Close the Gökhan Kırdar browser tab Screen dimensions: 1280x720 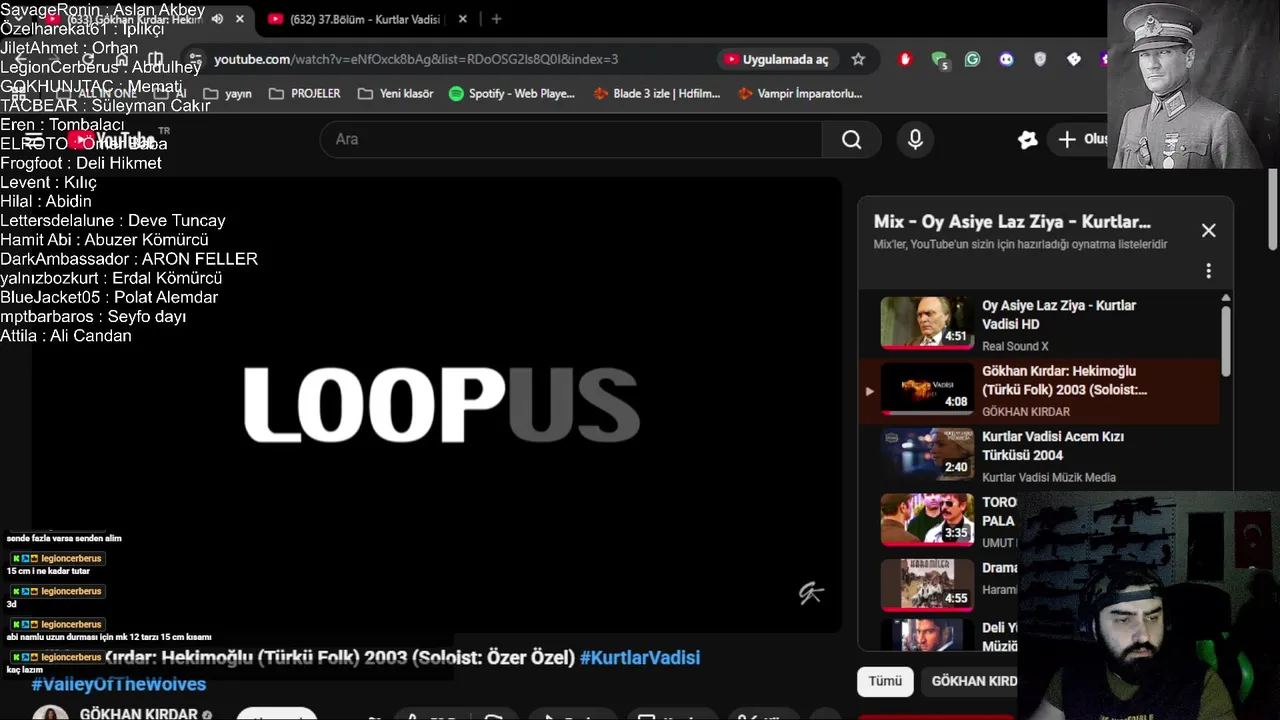[x=239, y=19]
